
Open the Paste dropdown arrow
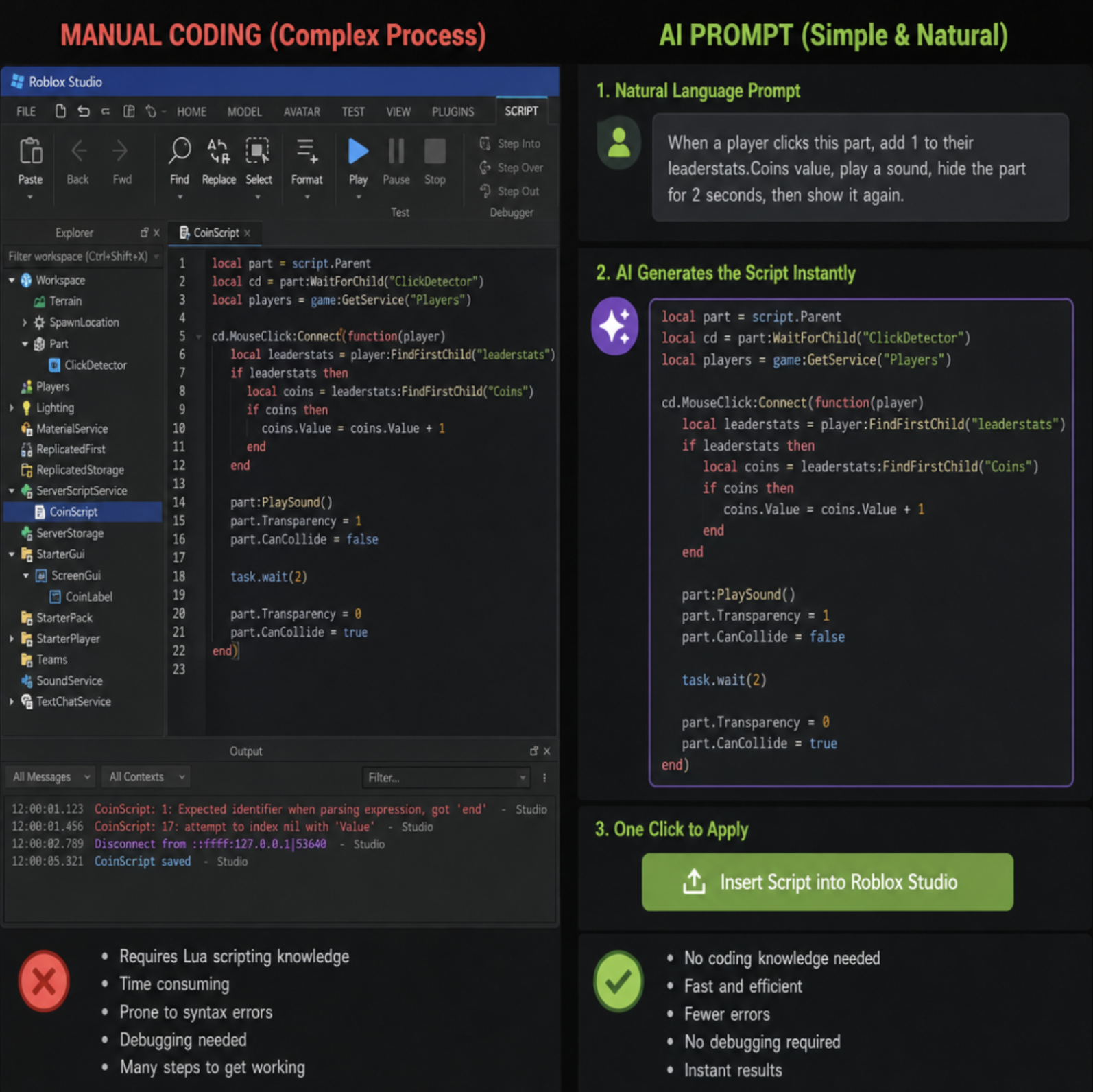(30, 197)
